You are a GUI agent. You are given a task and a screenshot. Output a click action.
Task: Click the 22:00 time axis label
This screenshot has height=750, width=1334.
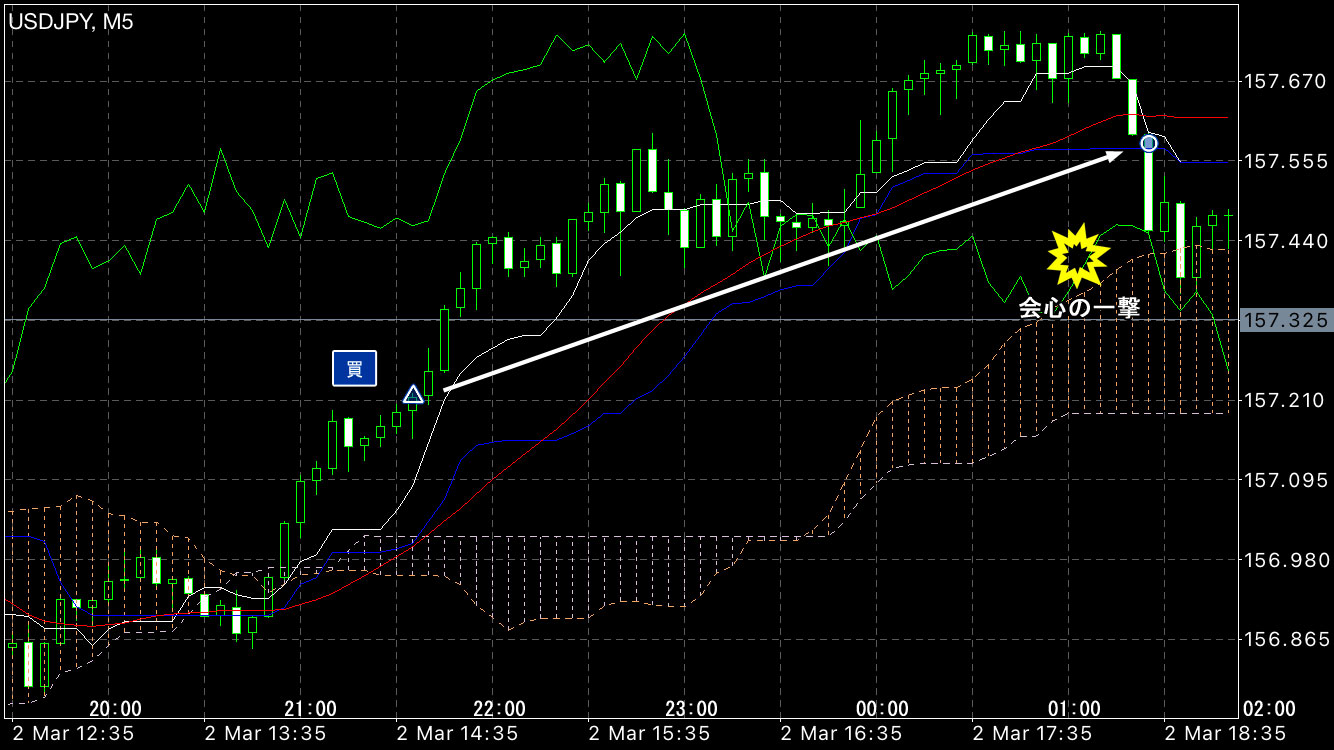tap(499, 709)
